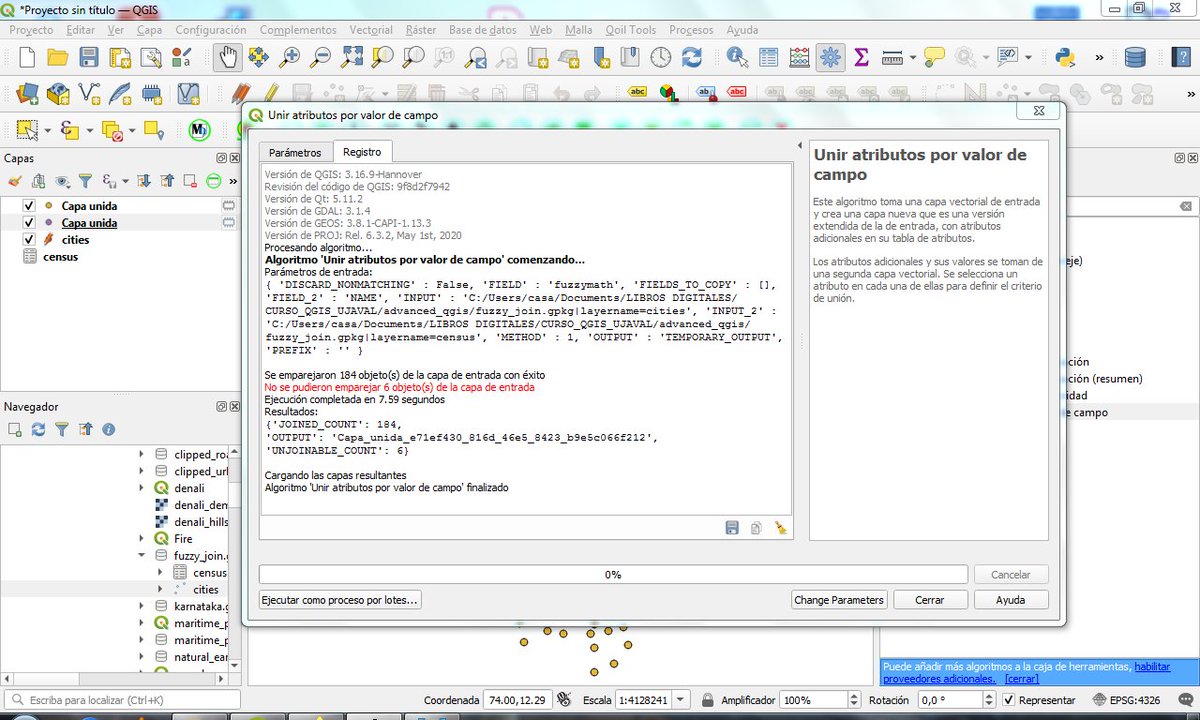1200x720 pixels.
Task: Click the Coordenada input field
Action: pos(517,700)
